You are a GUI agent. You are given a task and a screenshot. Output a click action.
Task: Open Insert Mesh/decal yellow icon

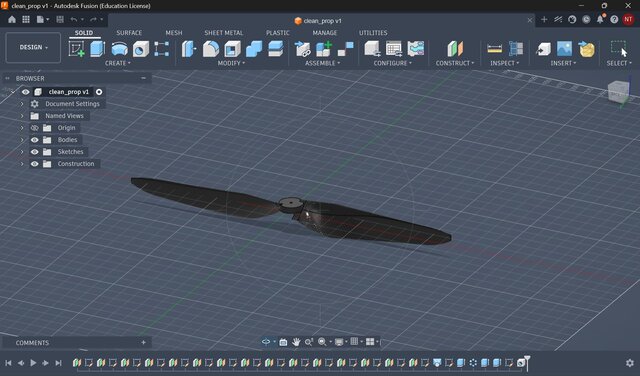tap(587, 49)
